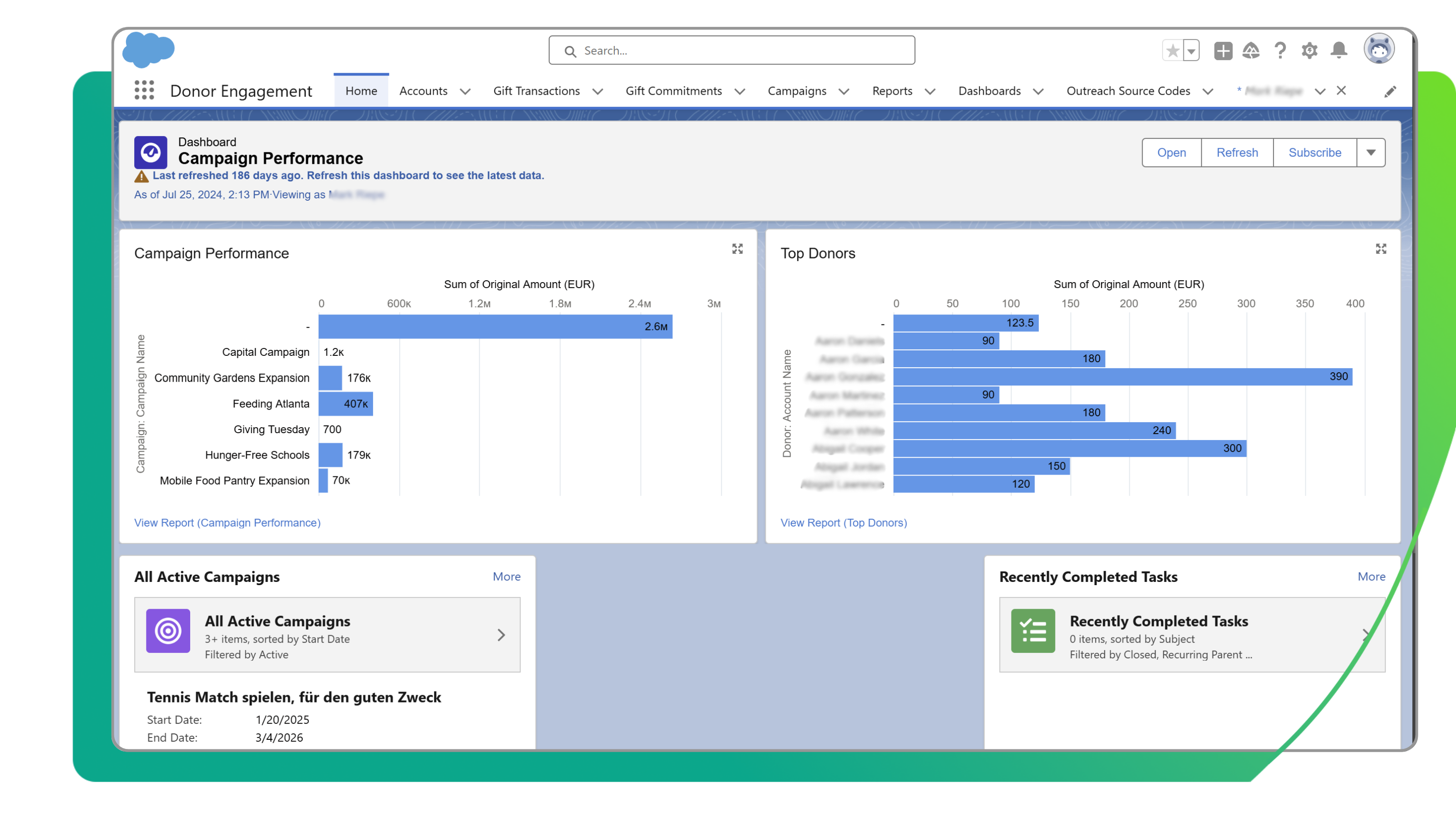
Task: Expand the Top Donors chart fullscreen
Action: [1381, 249]
